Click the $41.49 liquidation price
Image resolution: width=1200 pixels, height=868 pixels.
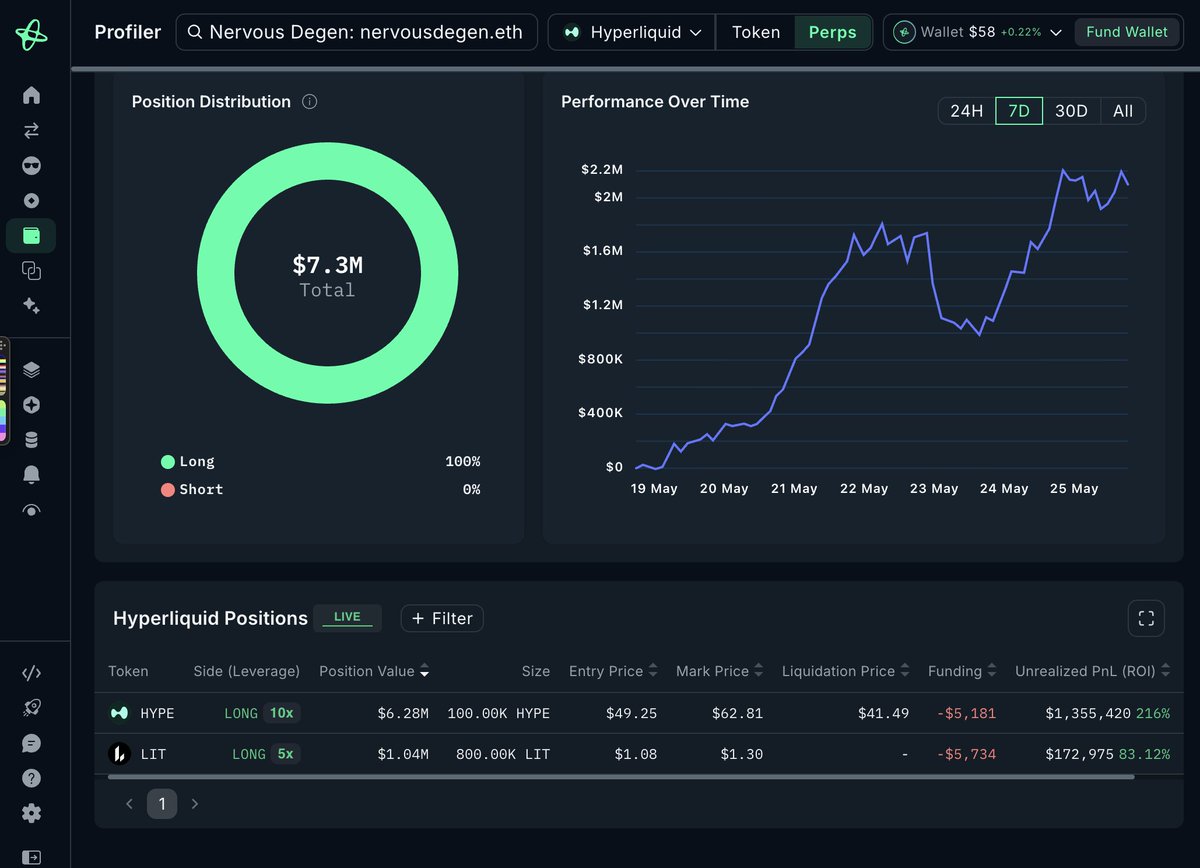pos(883,713)
